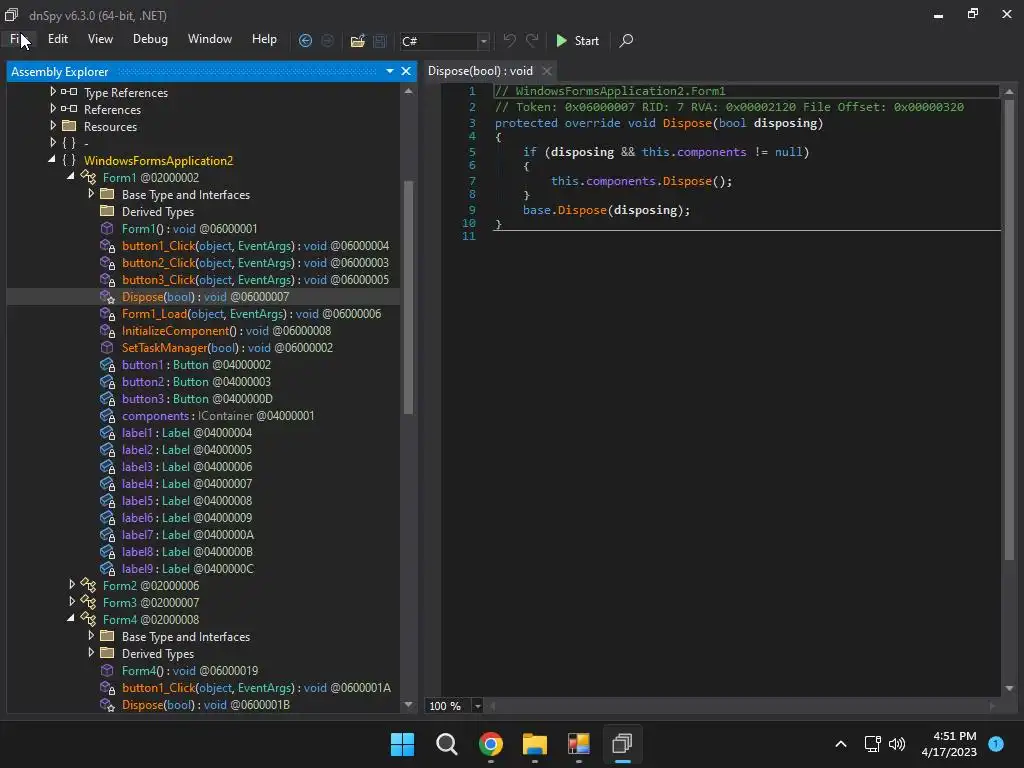Image resolution: width=1024 pixels, height=768 pixels.
Task: Click the icon next to SetTaskManager(bool)
Action: [107, 347]
